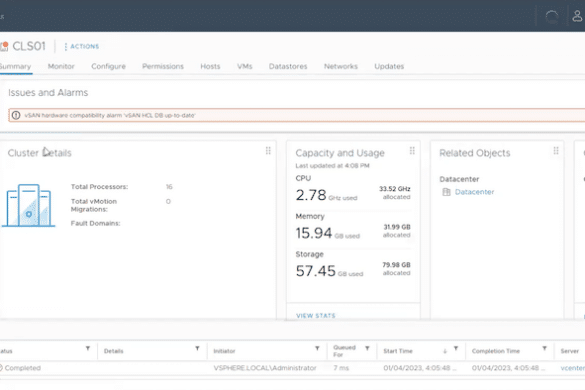Click the 15.94 GB used memory value

pos(328,233)
